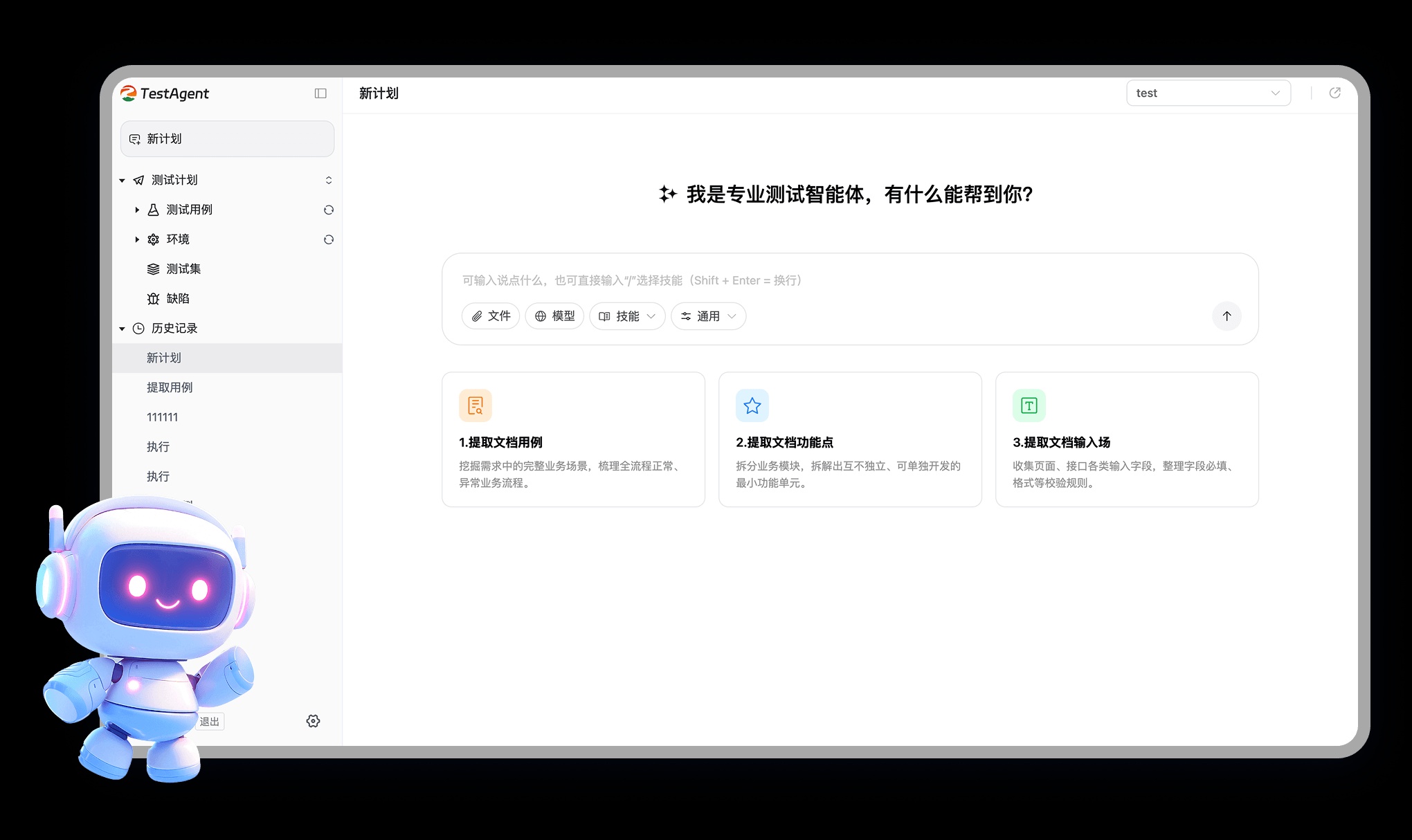
Task: Focus the message input field
Action: [850, 280]
